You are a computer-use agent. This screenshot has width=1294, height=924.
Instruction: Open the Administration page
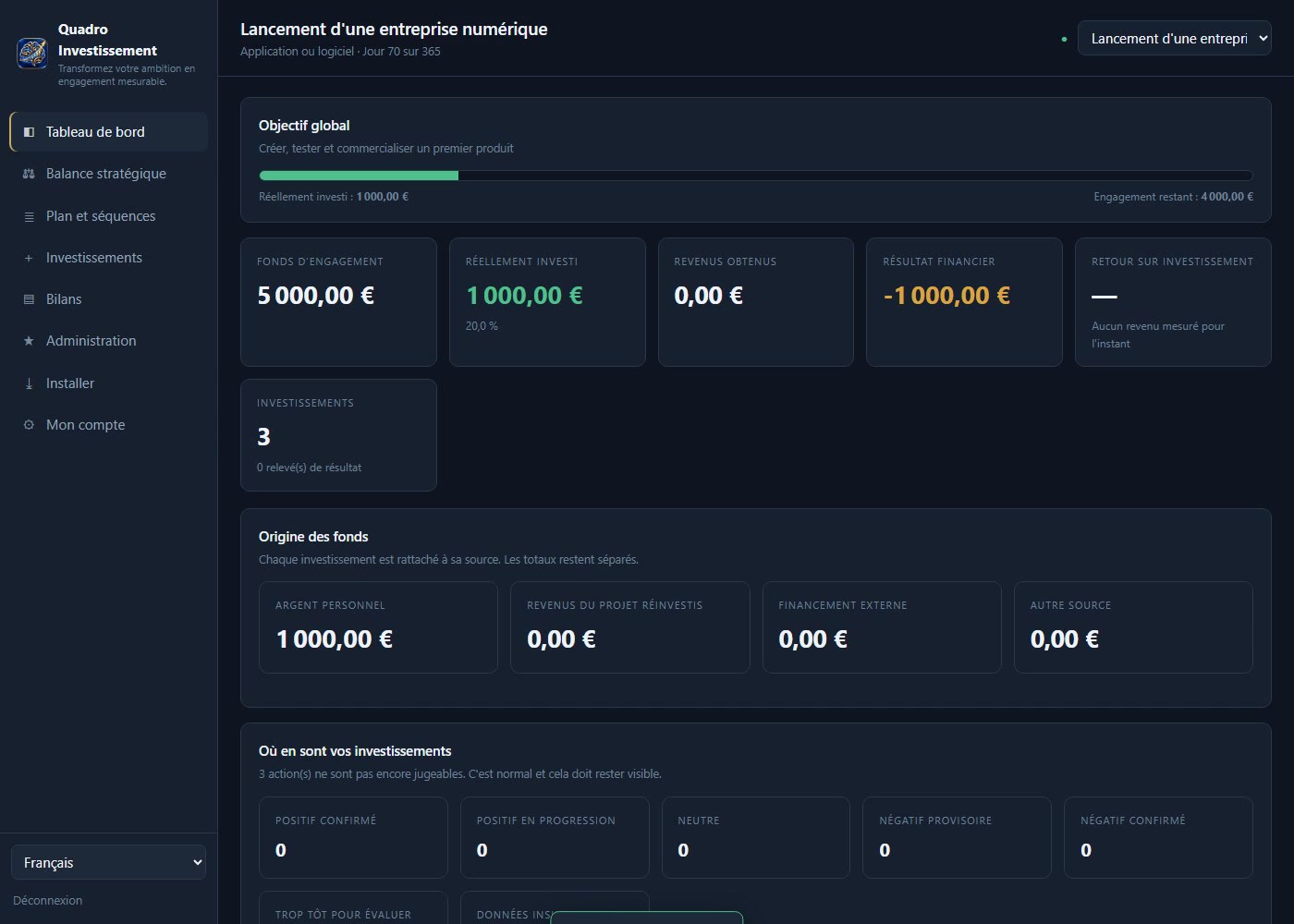click(x=109, y=341)
